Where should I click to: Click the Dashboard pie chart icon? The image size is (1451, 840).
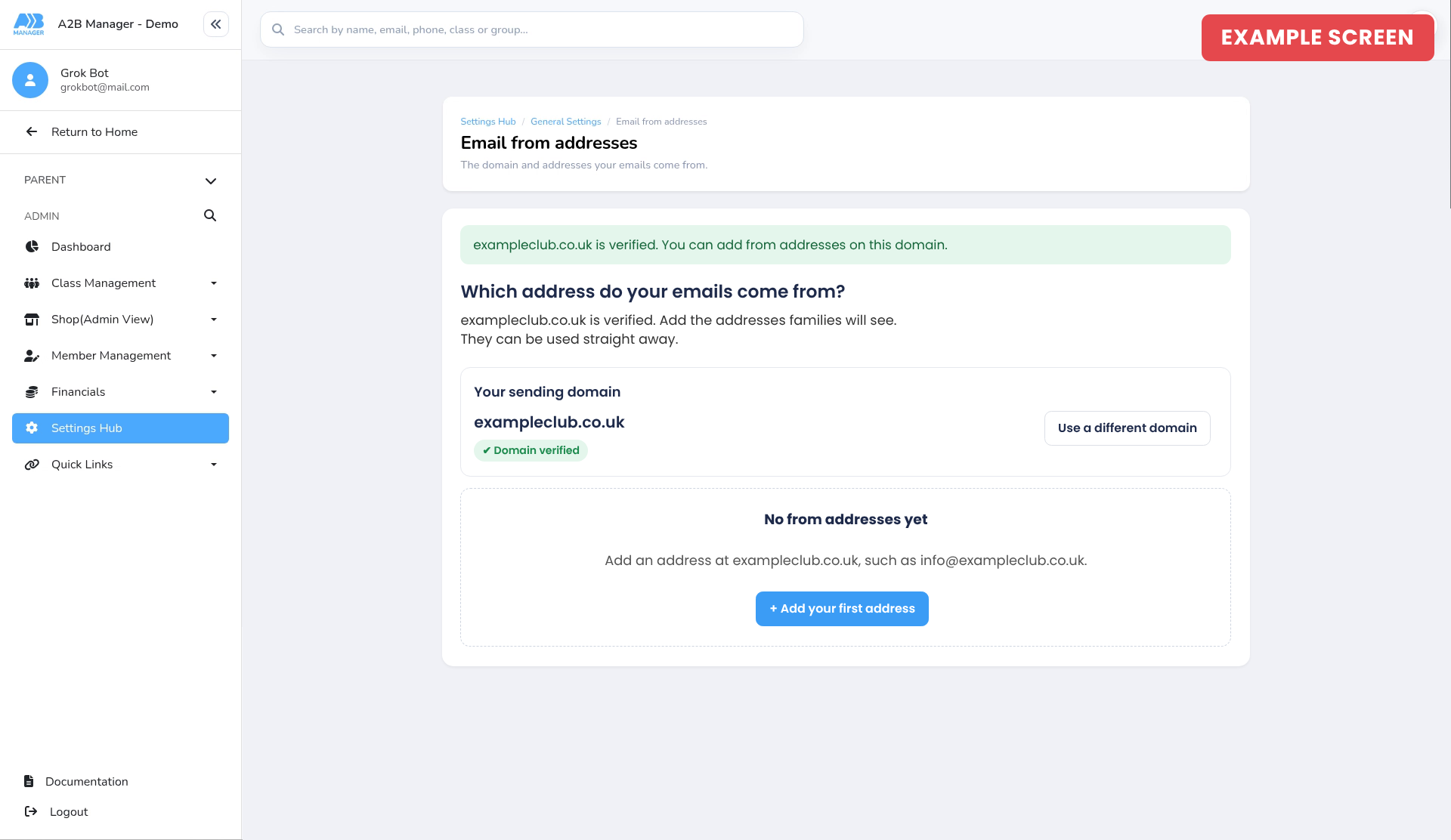pos(32,246)
